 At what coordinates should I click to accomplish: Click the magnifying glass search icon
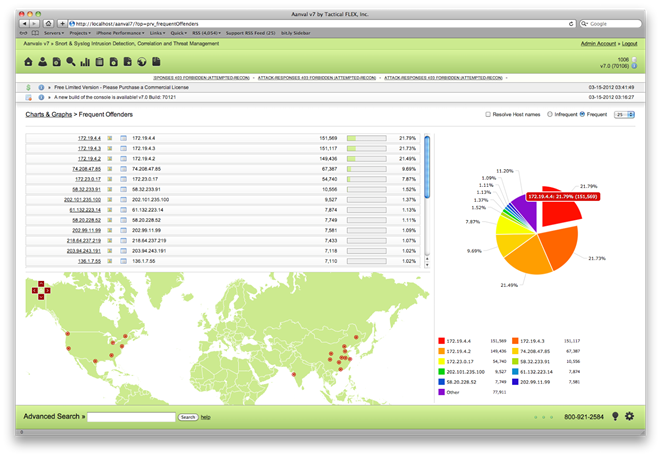pos(70,63)
